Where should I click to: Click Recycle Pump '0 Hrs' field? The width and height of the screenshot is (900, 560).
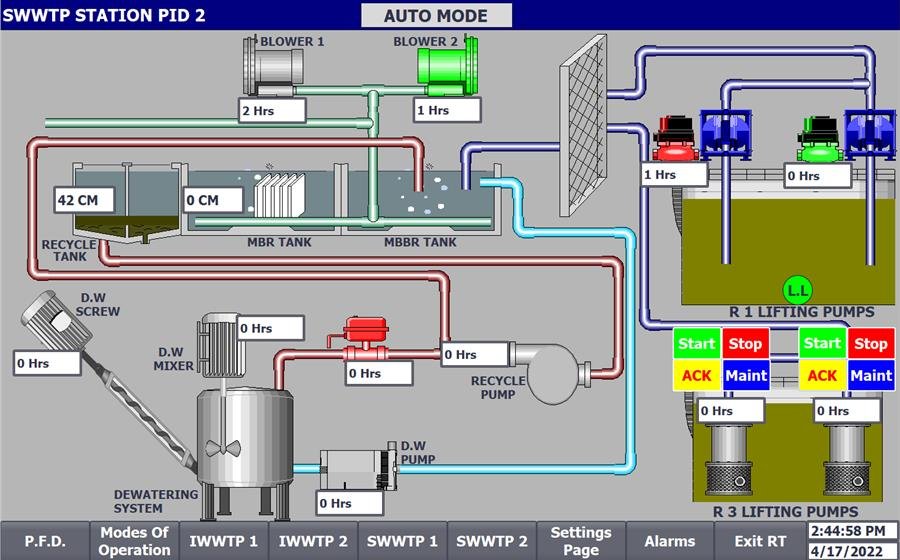[475, 354]
